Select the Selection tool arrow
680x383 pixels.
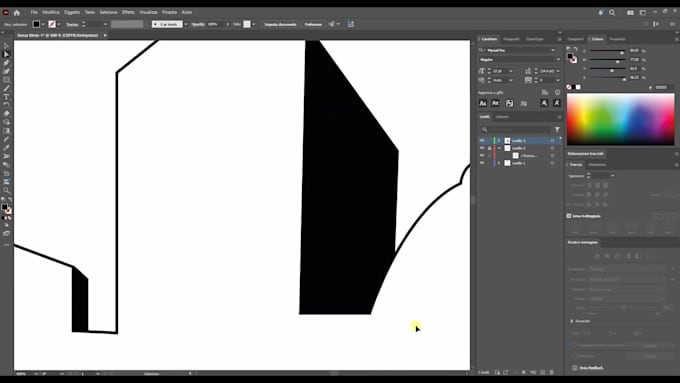tap(6, 46)
